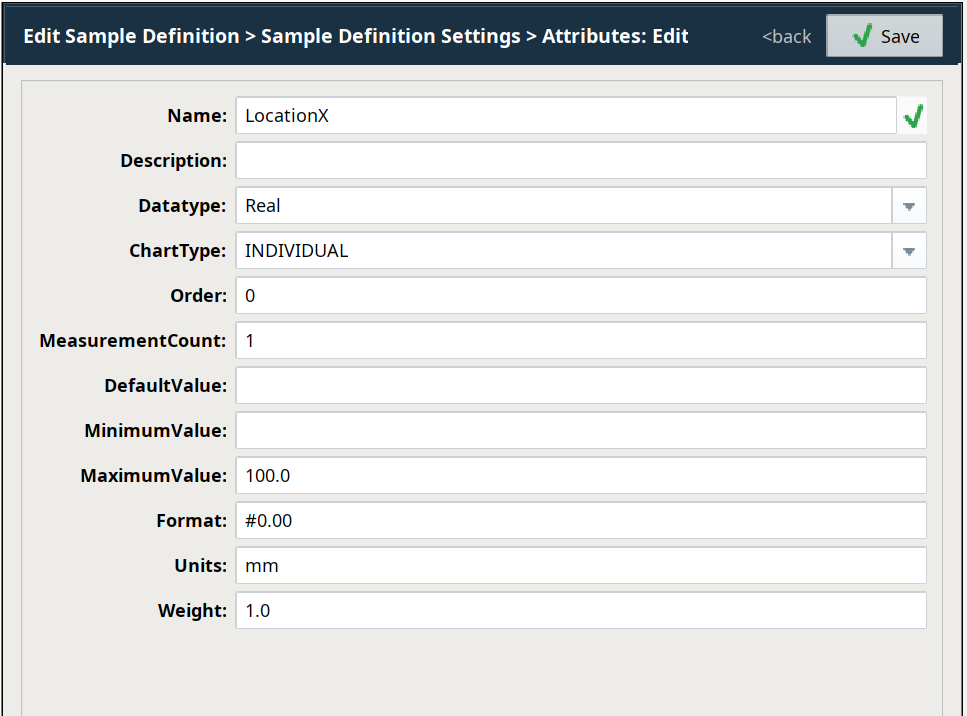Click the green validation checkmark beside Name
This screenshot has height=716, width=967.
912,117
